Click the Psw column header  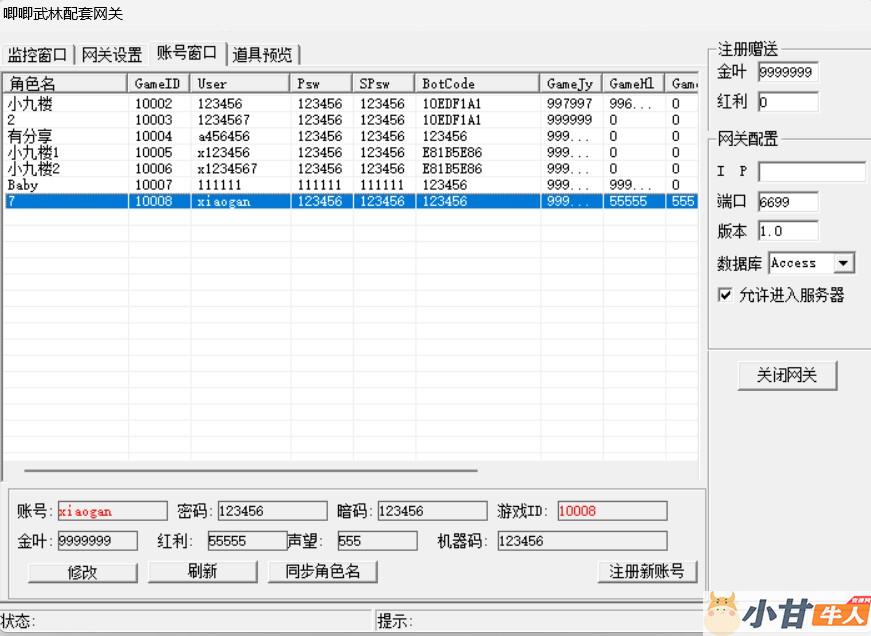(321, 83)
